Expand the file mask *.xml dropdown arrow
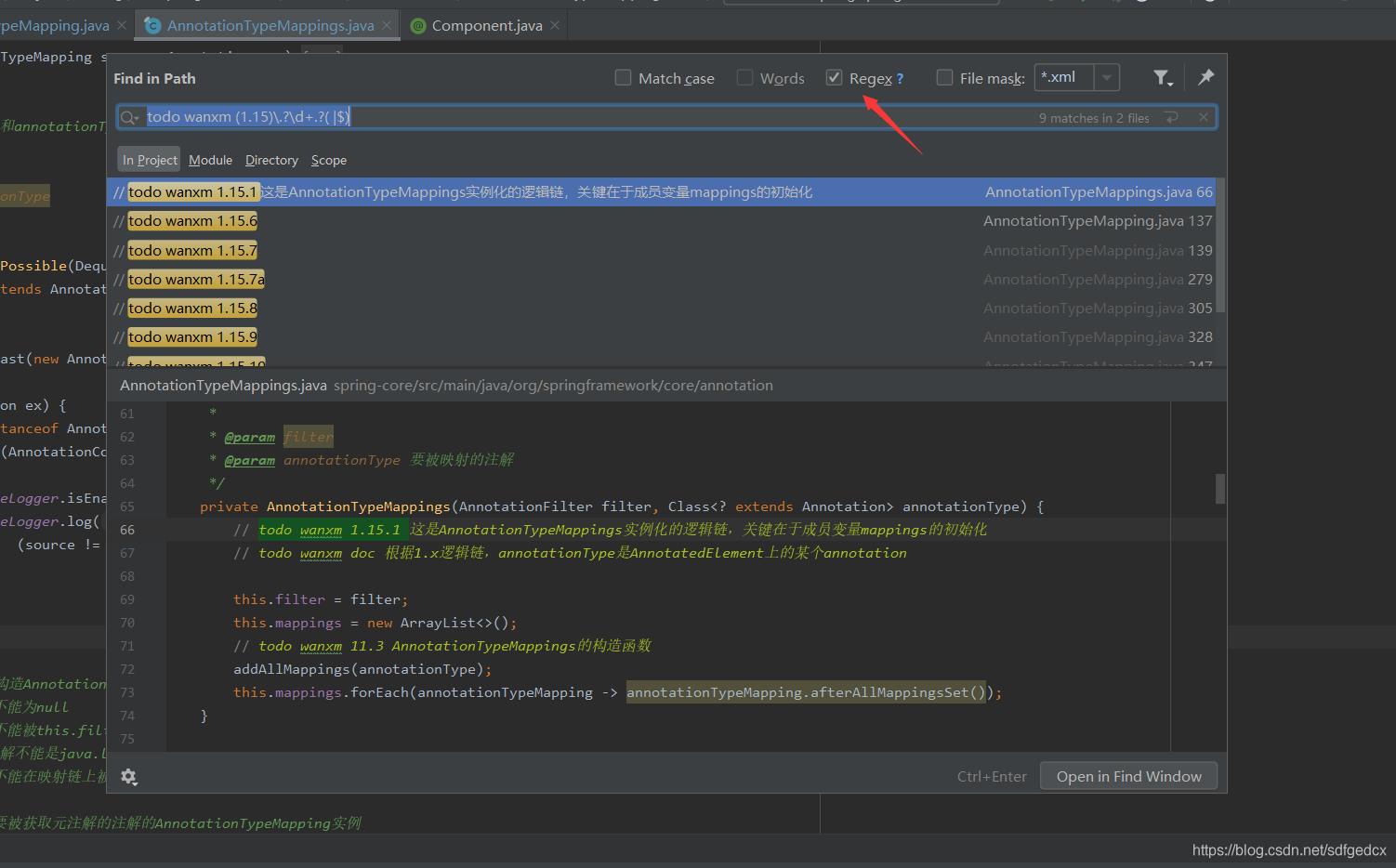 point(1106,78)
